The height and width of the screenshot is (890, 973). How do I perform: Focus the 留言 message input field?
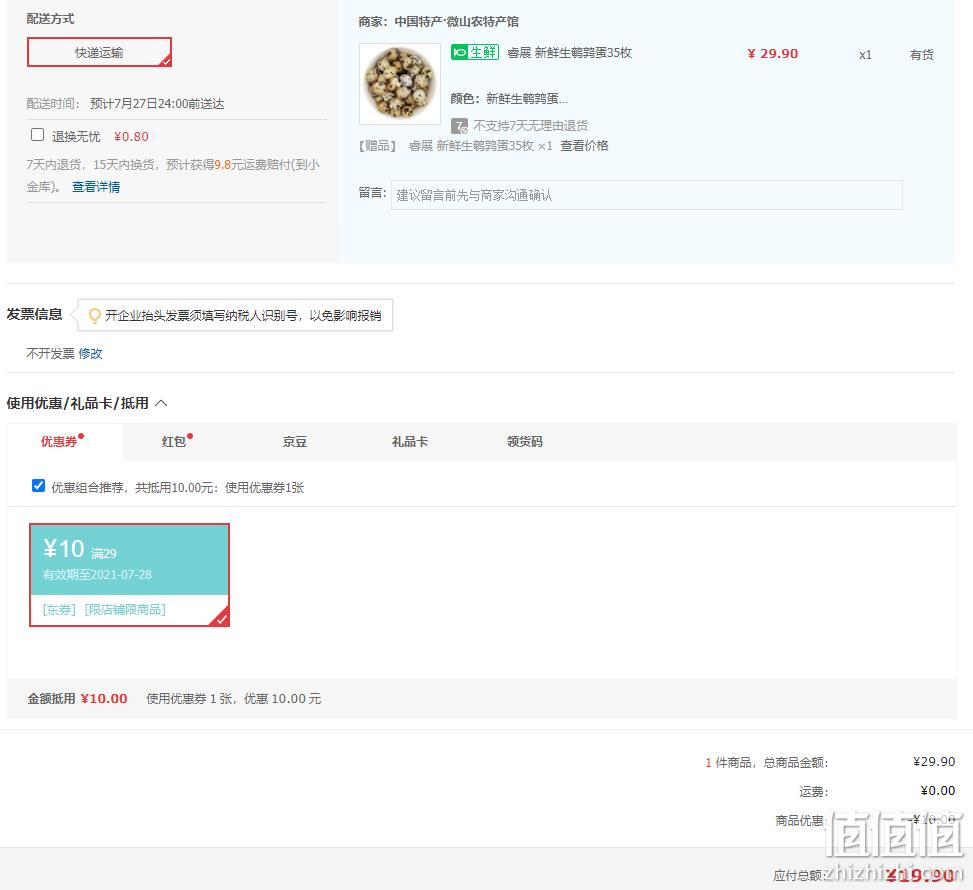point(647,195)
